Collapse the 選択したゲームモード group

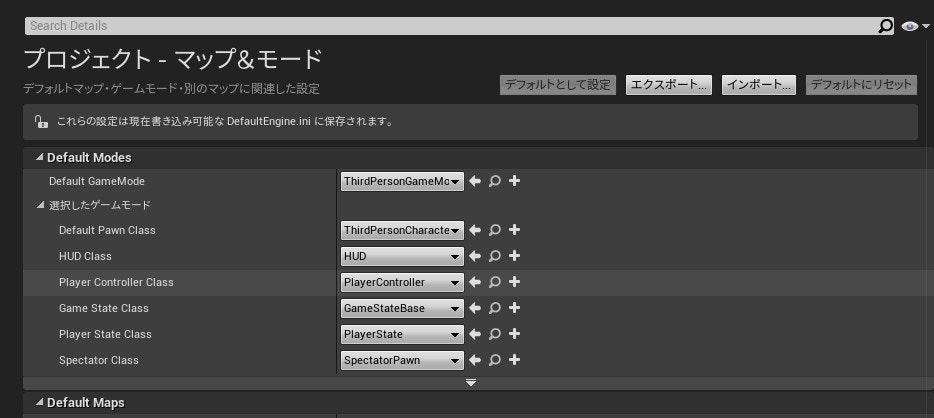tap(40, 205)
